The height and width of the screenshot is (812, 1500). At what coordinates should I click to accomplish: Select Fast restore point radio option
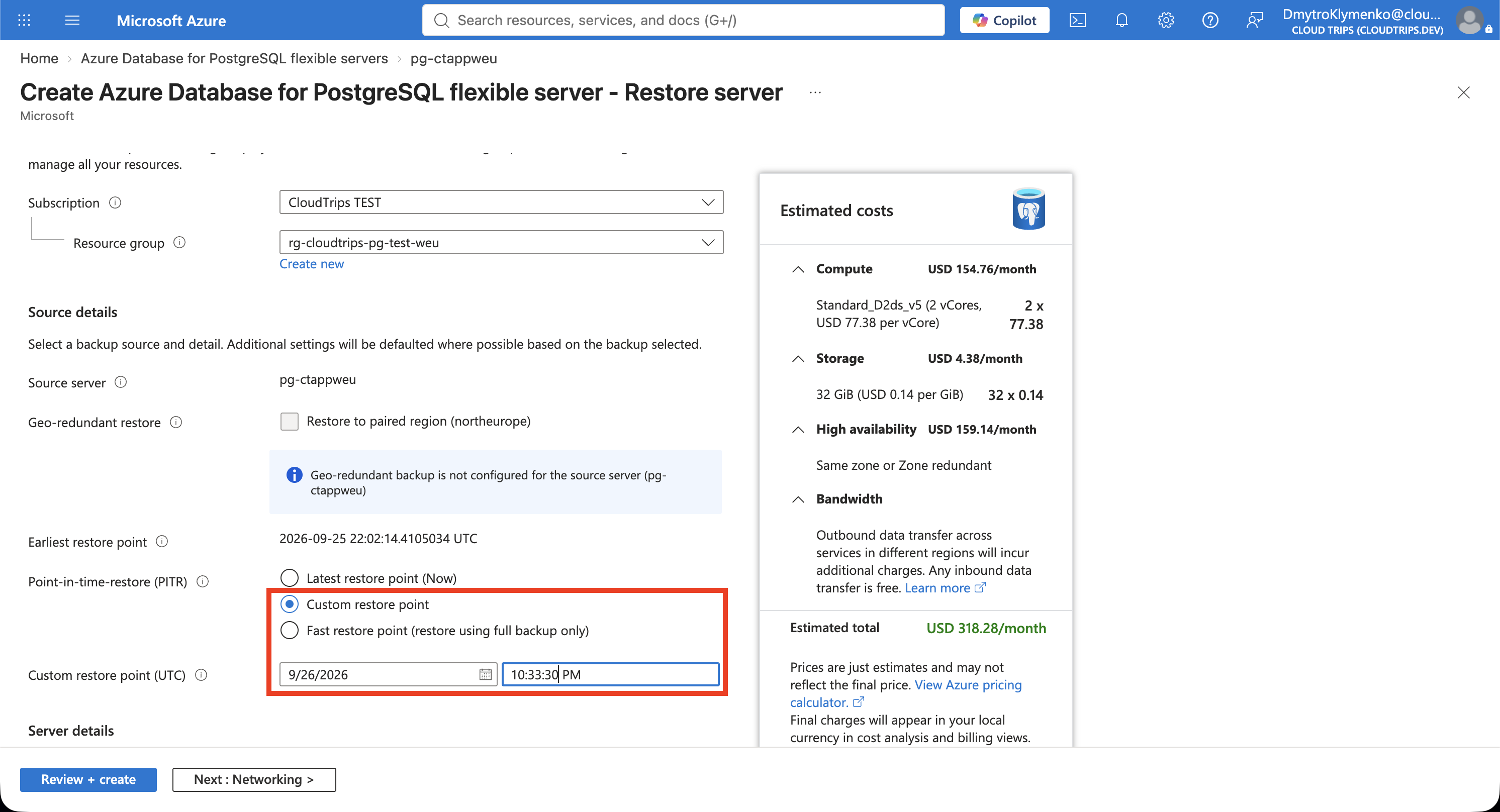tap(290, 631)
